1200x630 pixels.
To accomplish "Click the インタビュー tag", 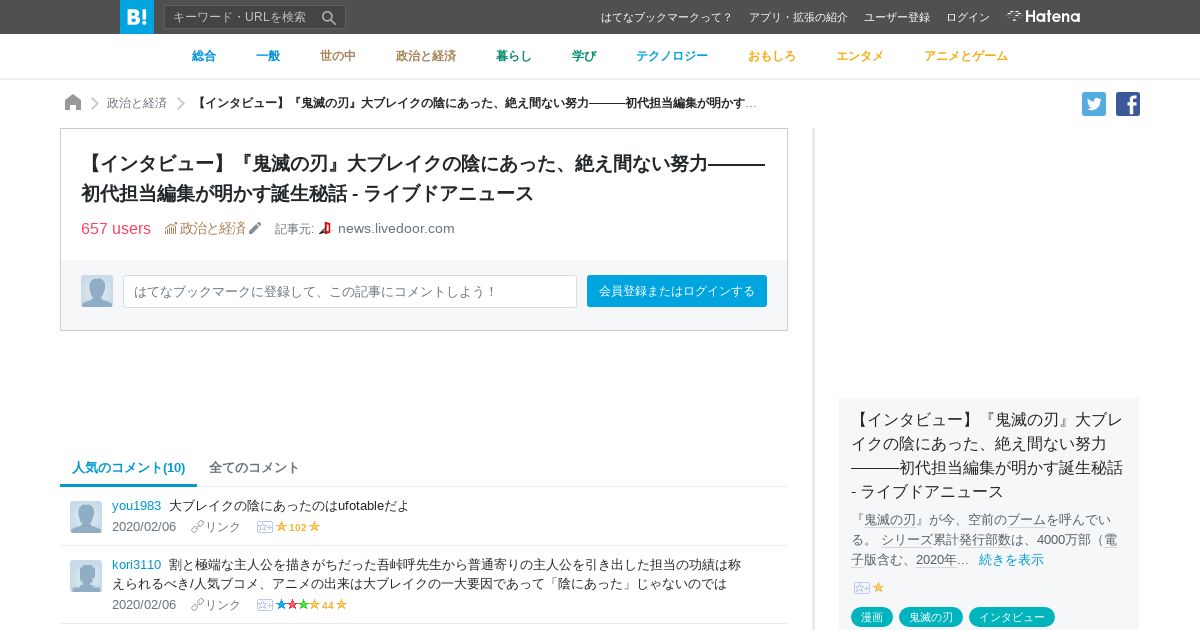I will (x=1012, y=617).
